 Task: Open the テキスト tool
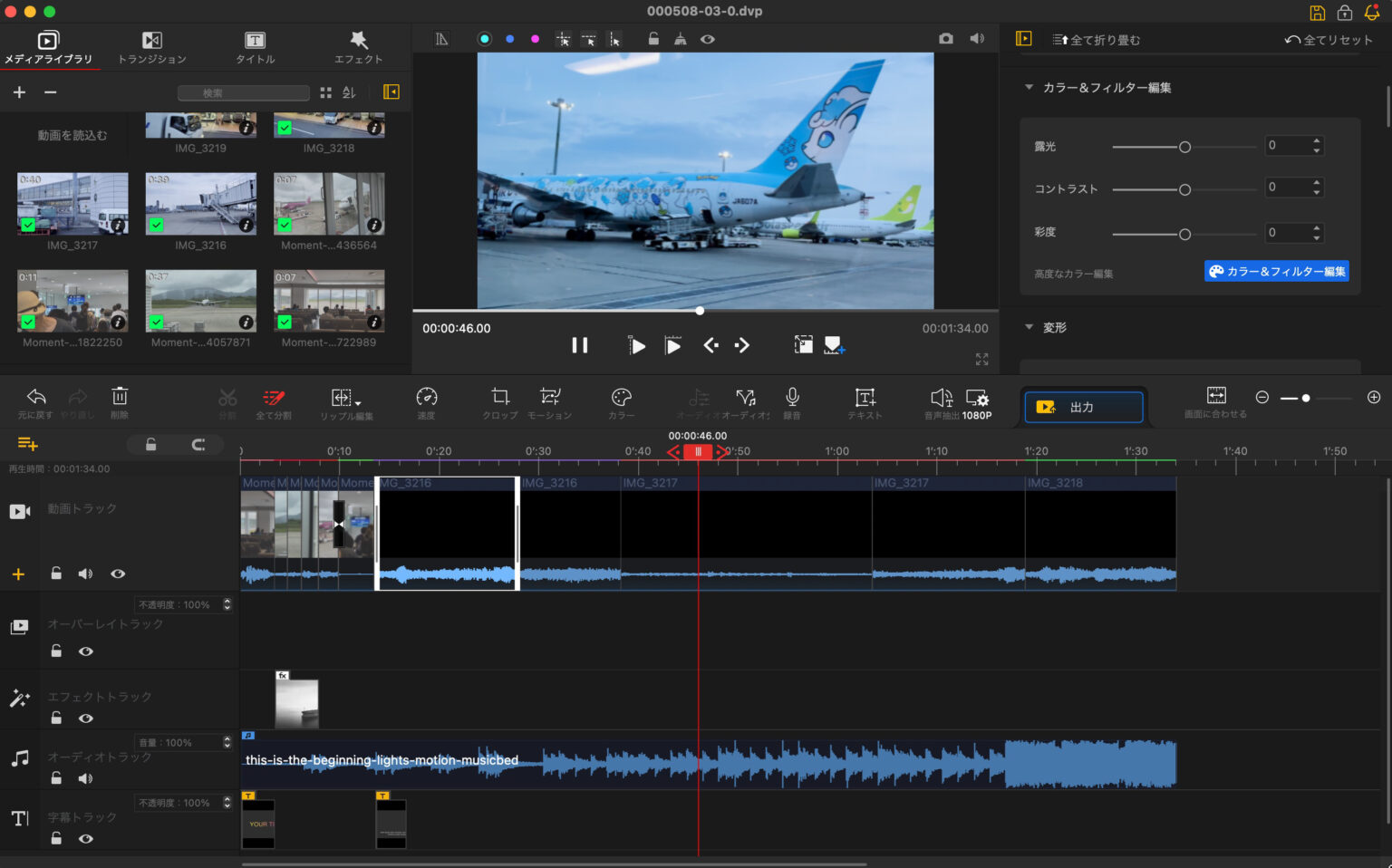865,402
